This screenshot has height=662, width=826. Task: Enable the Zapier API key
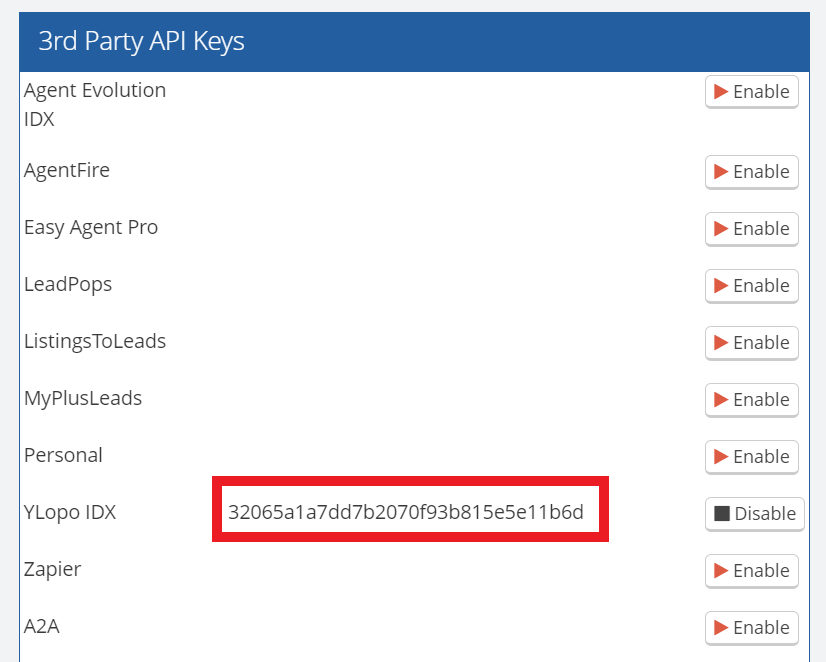click(x=752, y=571)
